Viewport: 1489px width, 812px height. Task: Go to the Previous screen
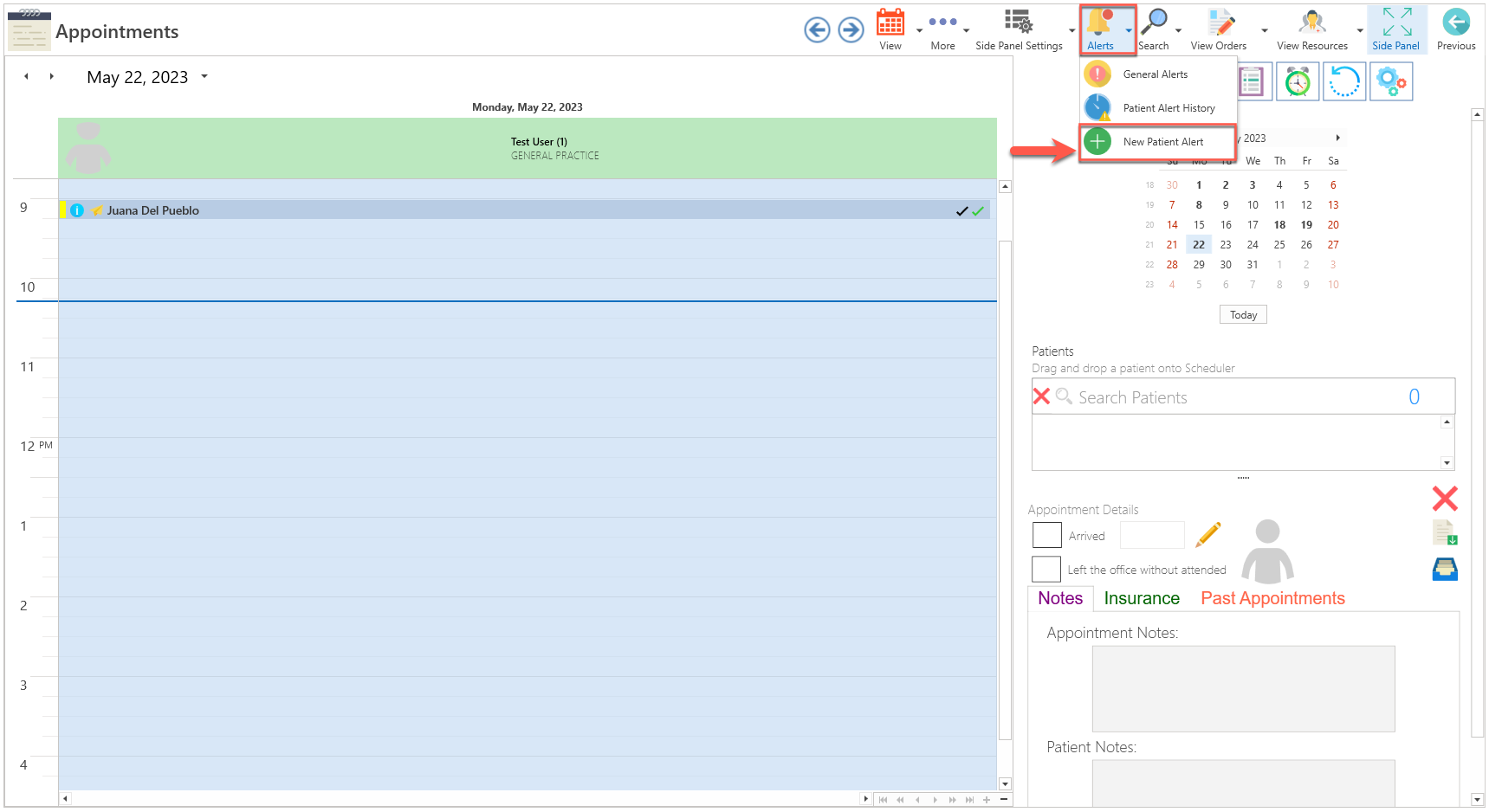pos(1456,29)
